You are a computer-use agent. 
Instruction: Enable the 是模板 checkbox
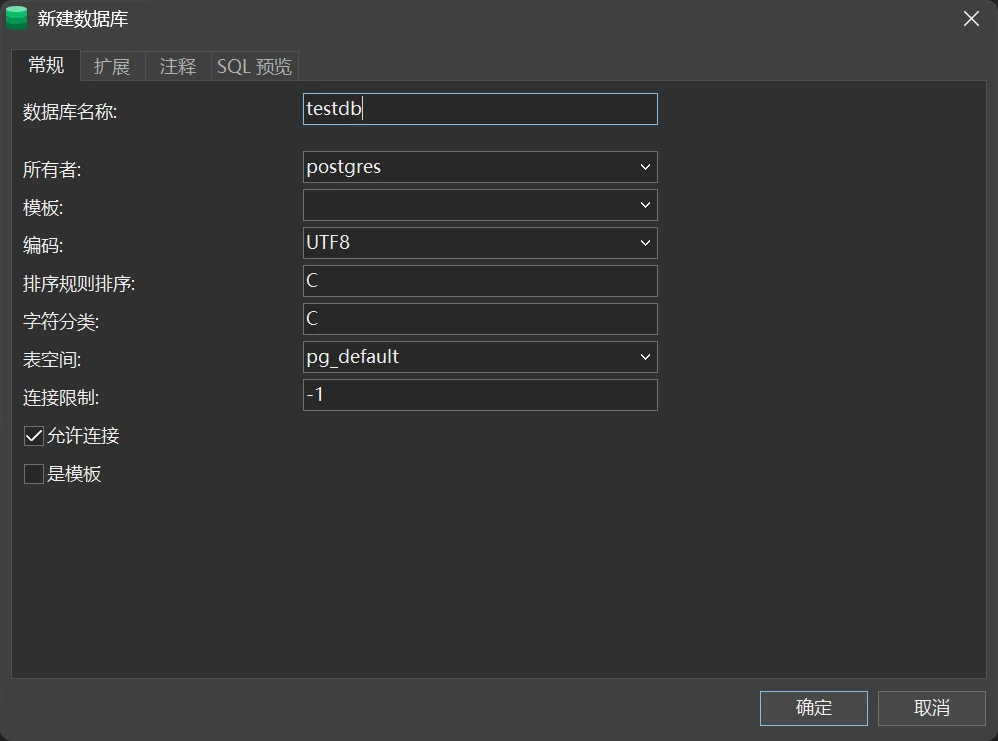34,474
